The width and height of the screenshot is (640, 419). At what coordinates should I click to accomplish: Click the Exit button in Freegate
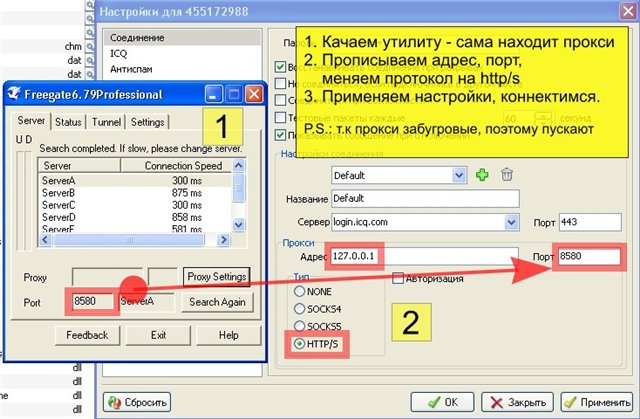(x=158, y=335)
